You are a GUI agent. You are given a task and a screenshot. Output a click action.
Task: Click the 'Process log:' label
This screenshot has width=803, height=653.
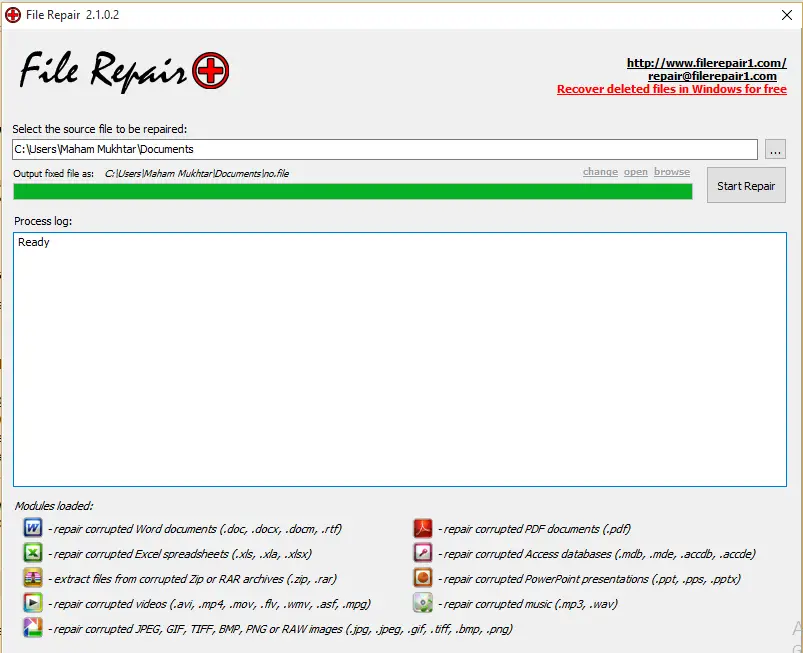(43, 221)
